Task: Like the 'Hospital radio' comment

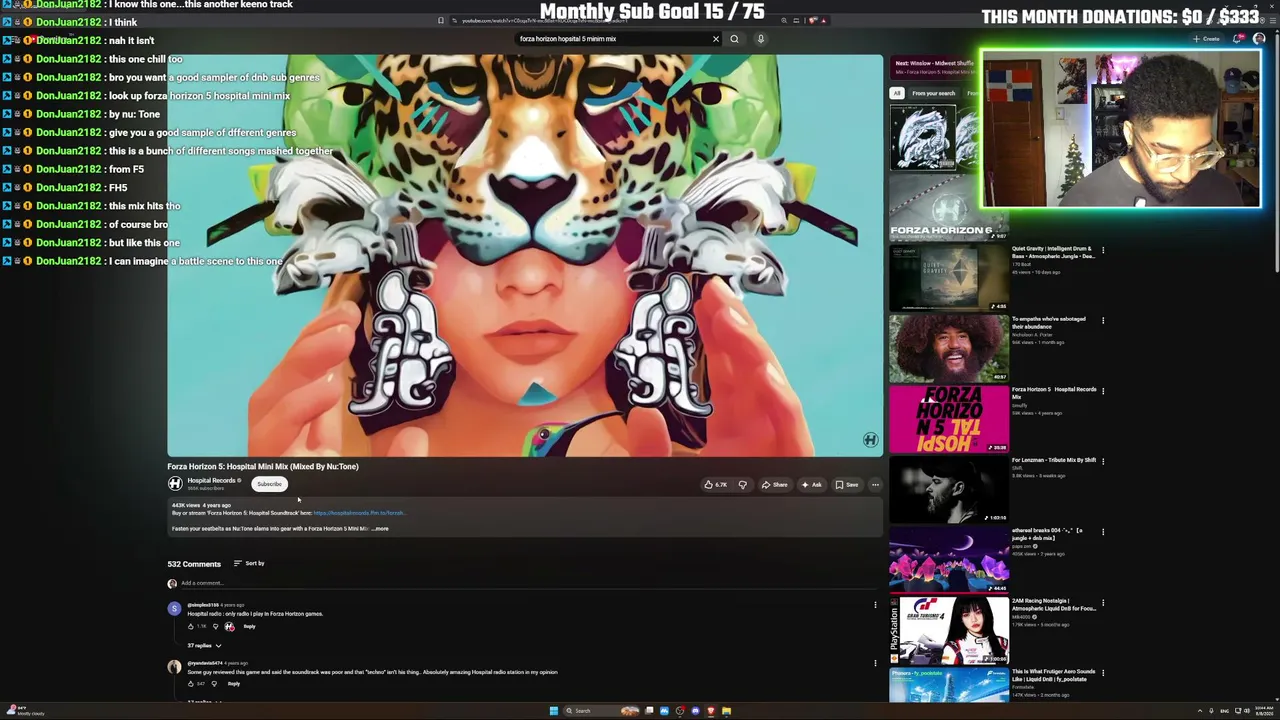Action: coord(190,627)
